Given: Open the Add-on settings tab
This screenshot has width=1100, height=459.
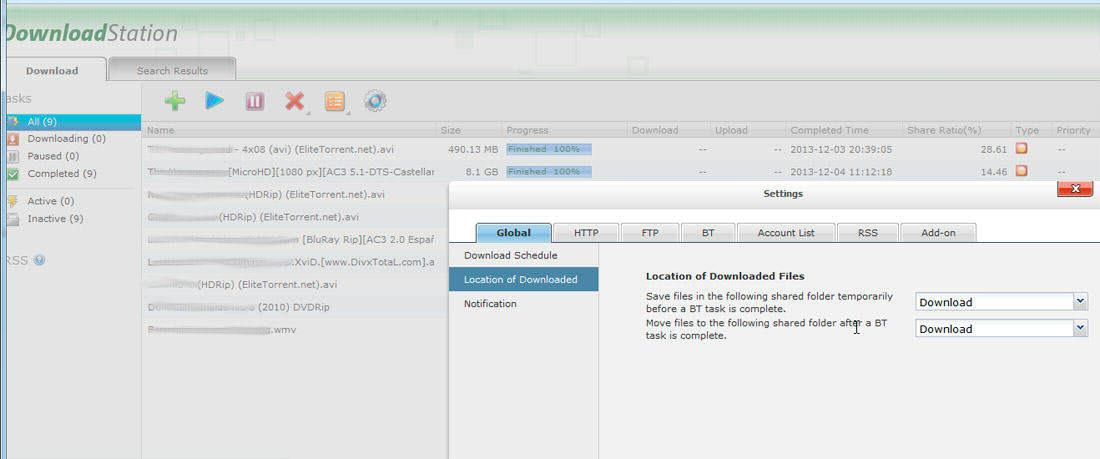Looking at the screenshot, I should 938,232.
